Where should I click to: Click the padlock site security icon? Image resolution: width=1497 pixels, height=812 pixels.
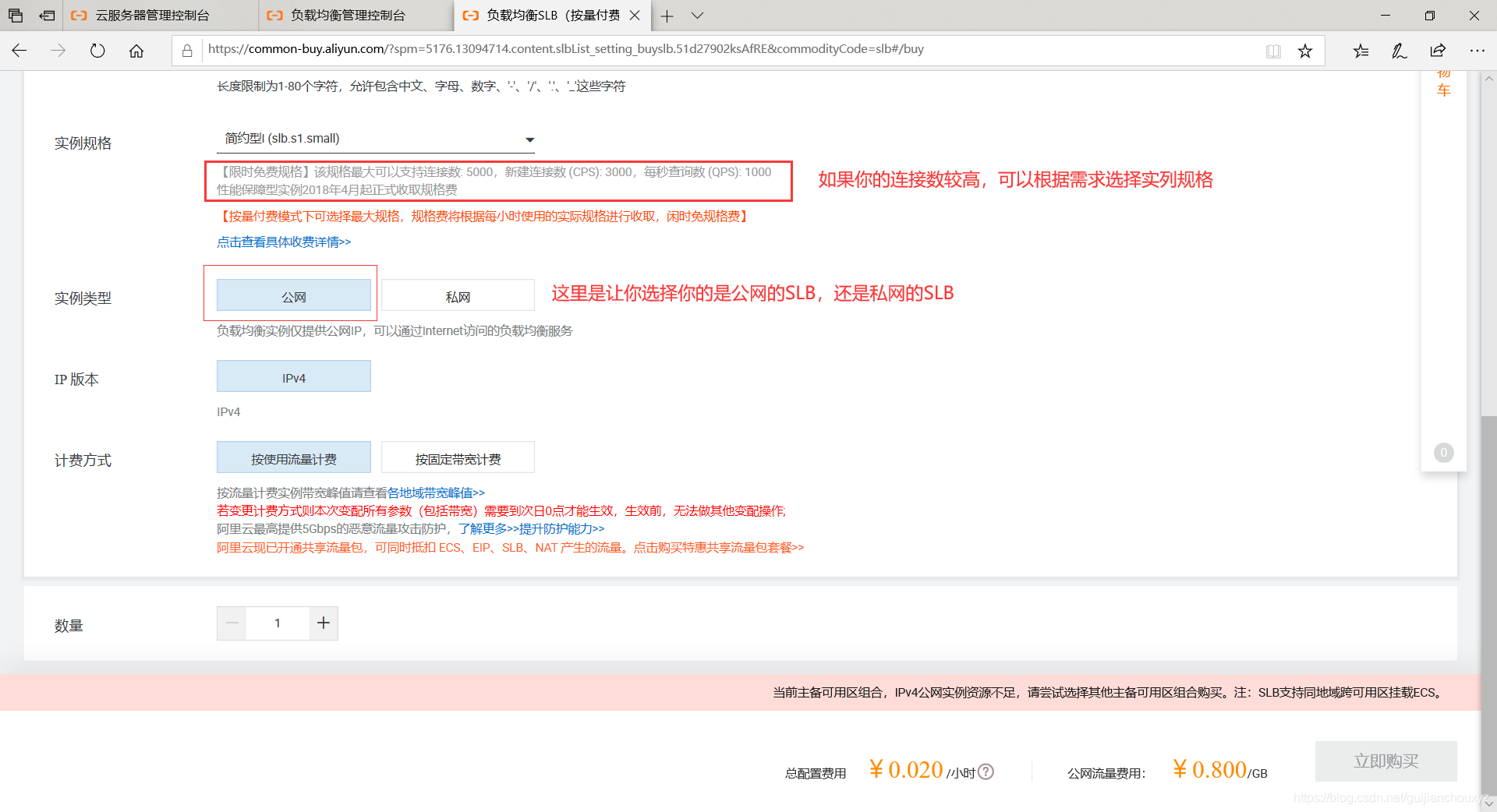coord(187,51)
